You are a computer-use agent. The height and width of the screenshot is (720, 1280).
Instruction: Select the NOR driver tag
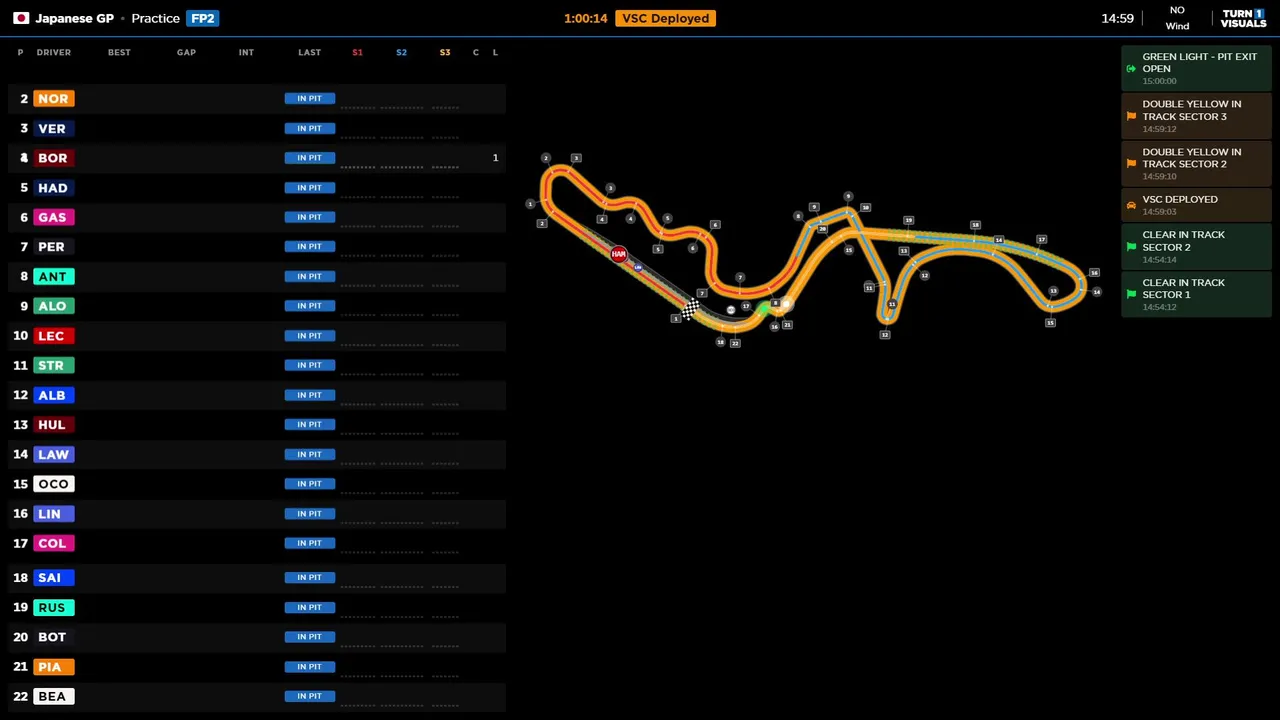click(53, 98)
